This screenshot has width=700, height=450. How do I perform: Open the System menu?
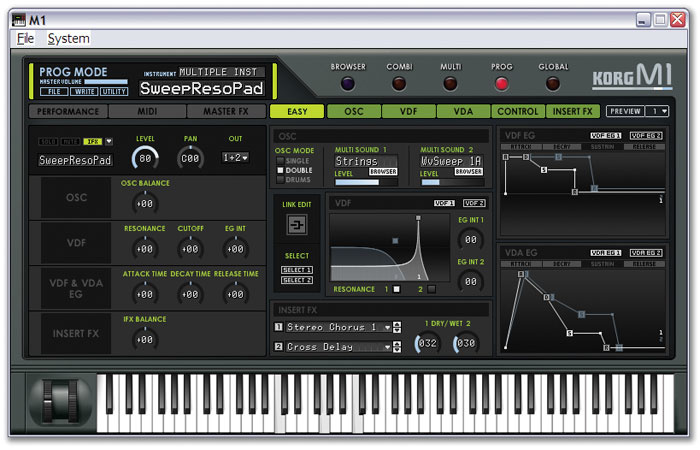click(x=68, y=38)
